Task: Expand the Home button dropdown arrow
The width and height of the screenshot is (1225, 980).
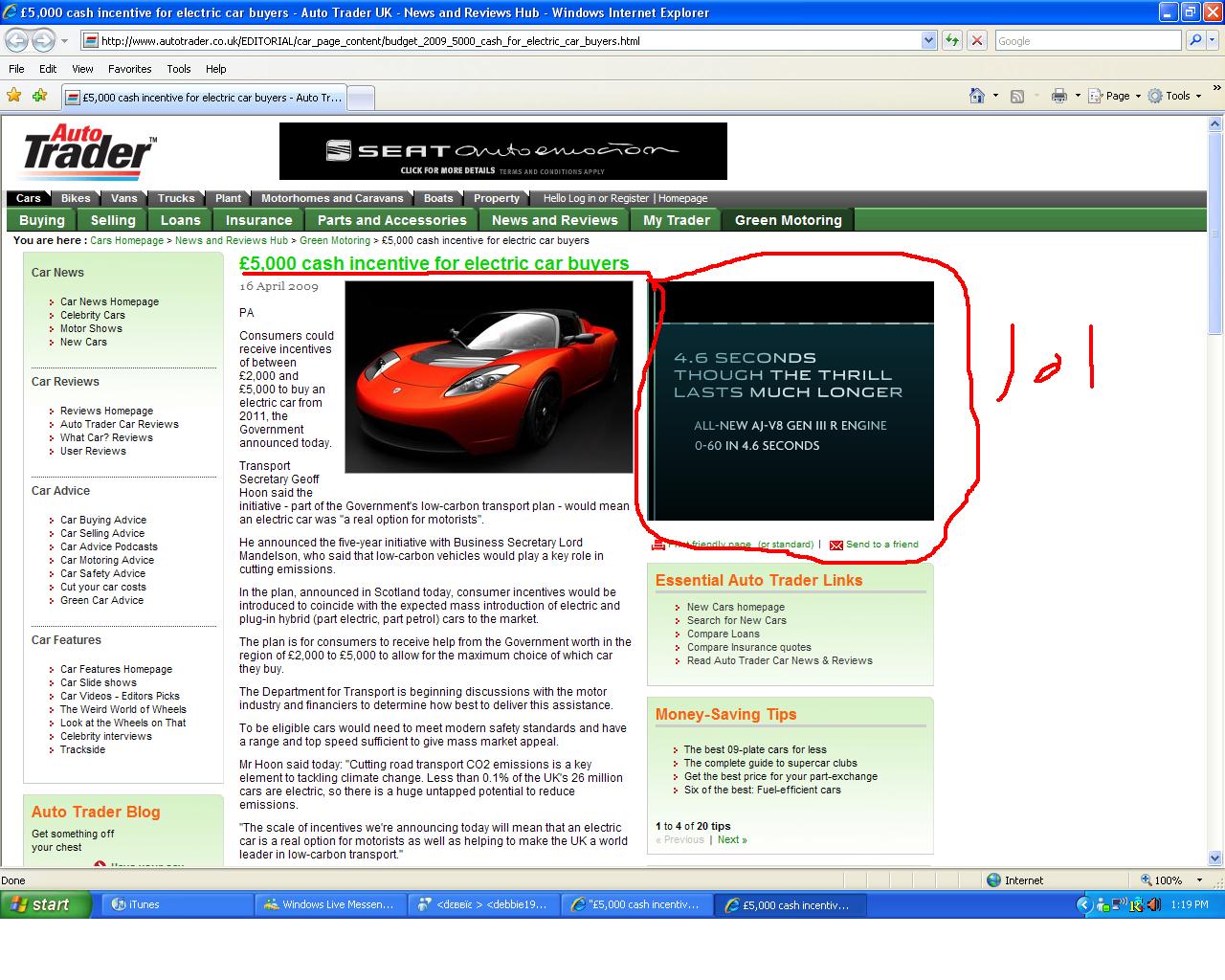Action: 995,96
